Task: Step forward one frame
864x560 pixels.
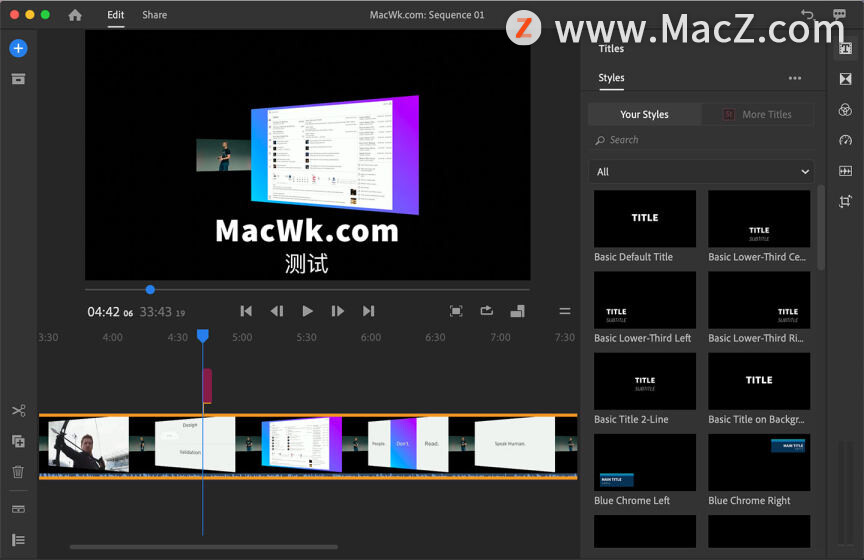Action: (x=338, y=311)
